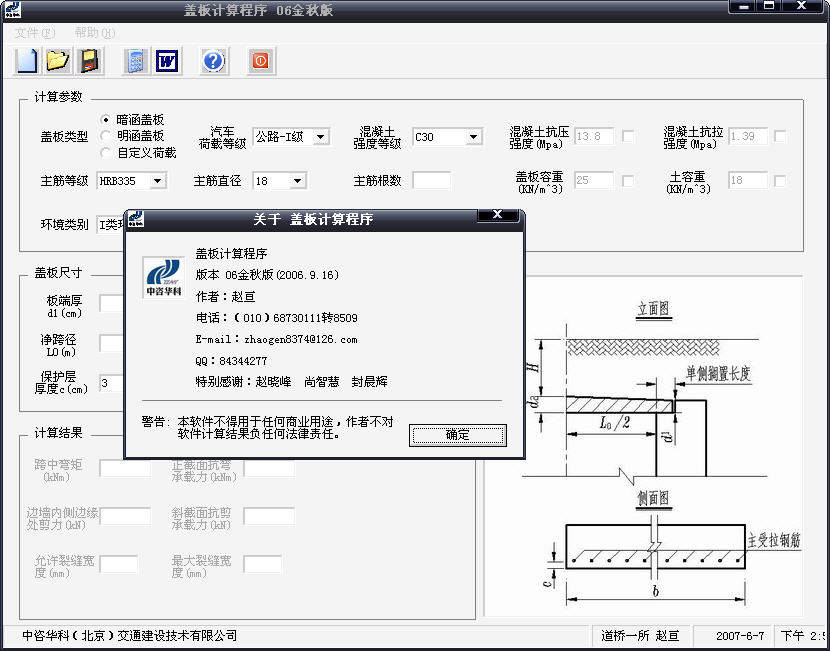Click the date 2007-6-7 in the status bar
The image size is (830, 651).
point(740,636)
